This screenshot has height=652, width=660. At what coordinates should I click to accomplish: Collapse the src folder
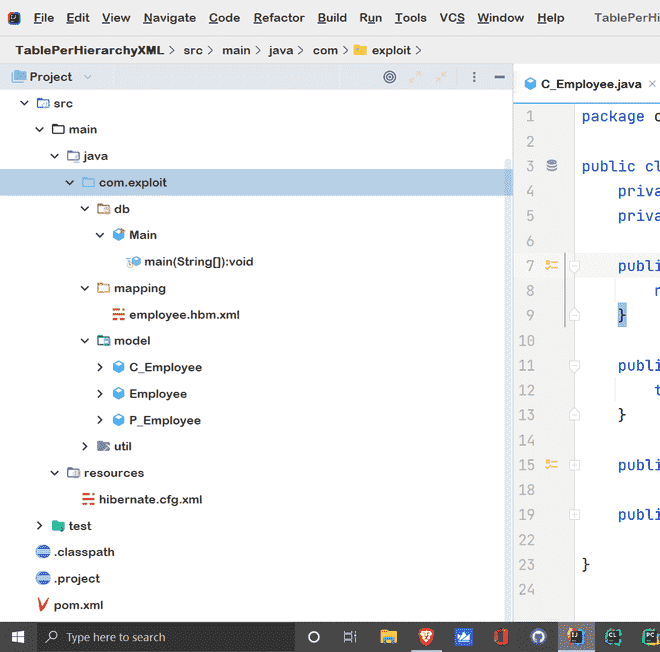[24, 103]
